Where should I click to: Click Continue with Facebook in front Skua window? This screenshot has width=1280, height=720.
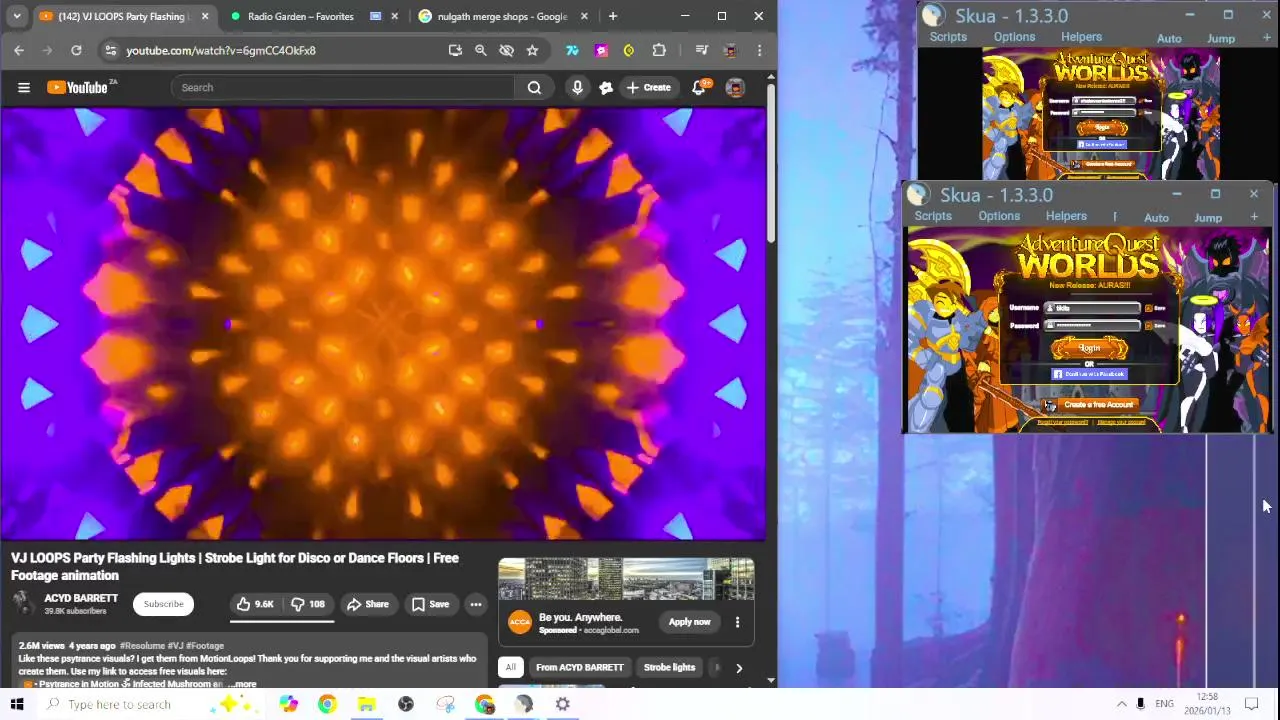click(x=1089, y=374)
